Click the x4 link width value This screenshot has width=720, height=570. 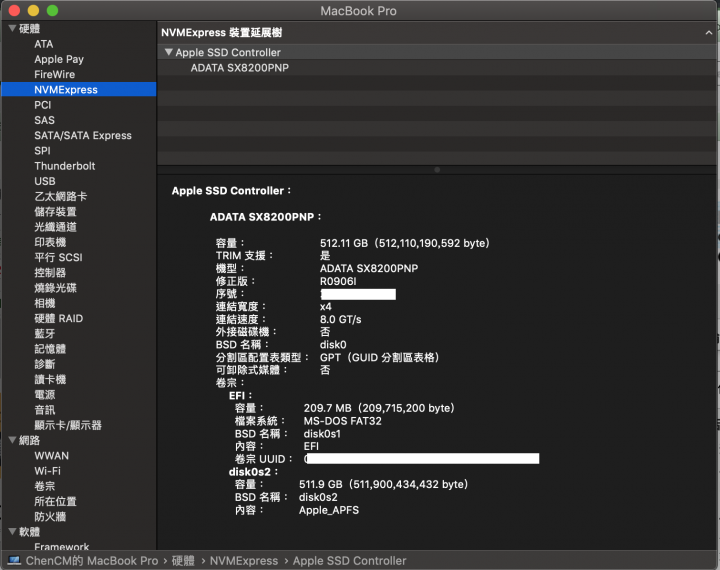pyautogui.click(x=326, y=306)
